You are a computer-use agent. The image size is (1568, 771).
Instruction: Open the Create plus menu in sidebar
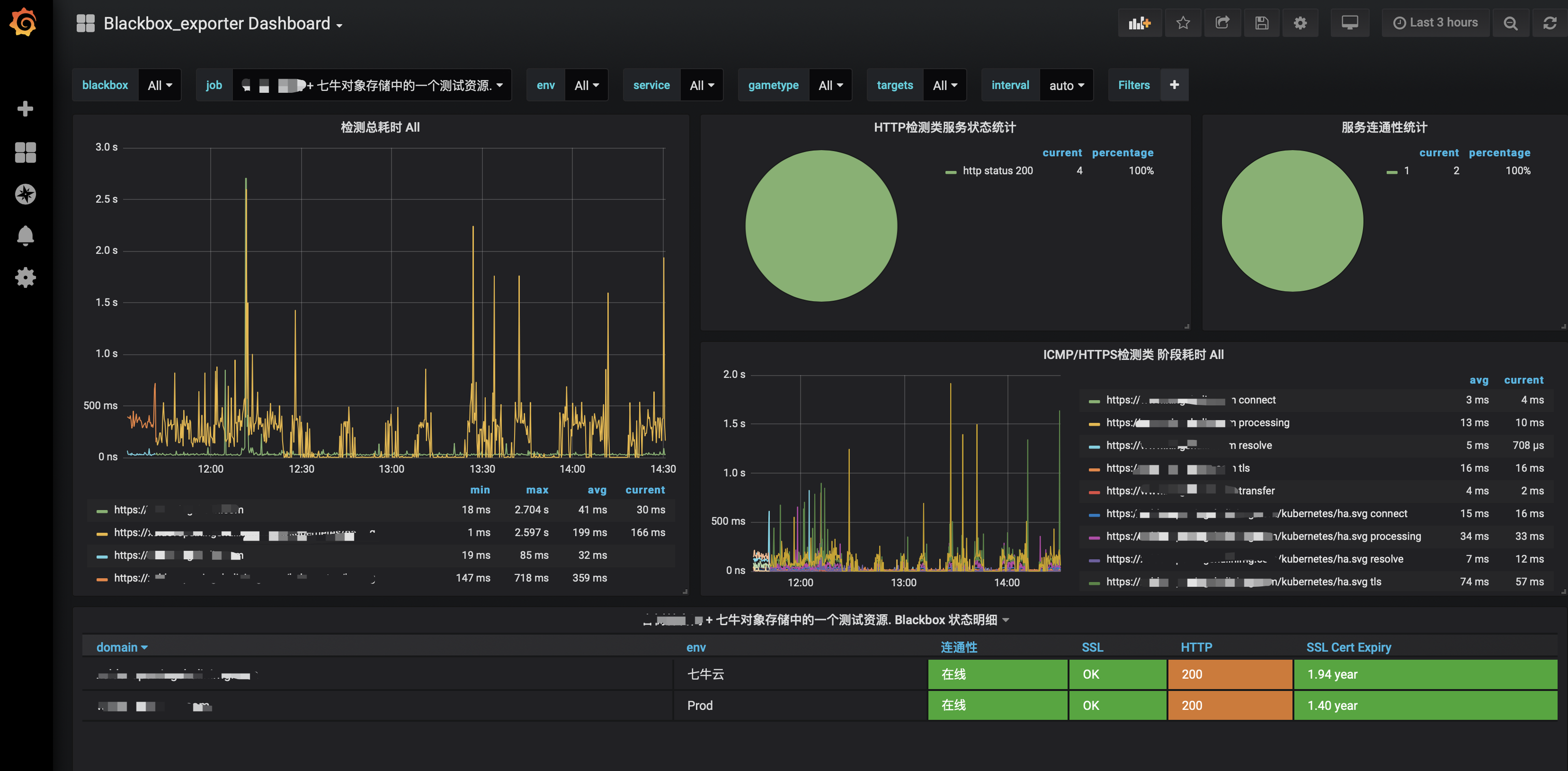coord(25,109)
